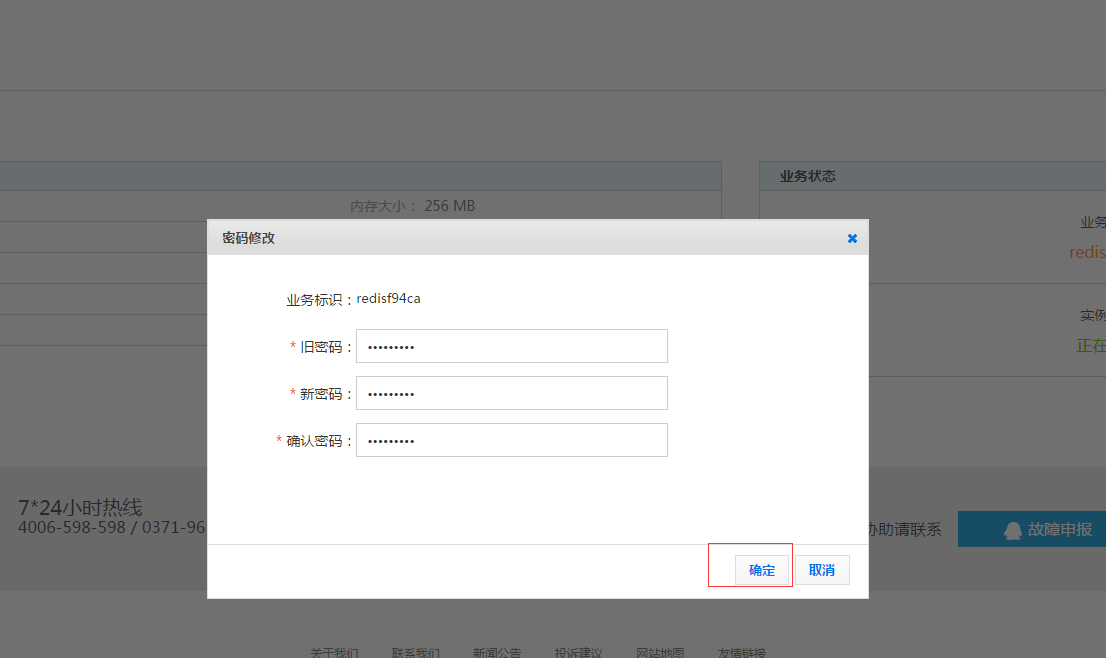Click the 故障申报 button text
Screen dimensions: 1106x658
tap(1060, 530)
